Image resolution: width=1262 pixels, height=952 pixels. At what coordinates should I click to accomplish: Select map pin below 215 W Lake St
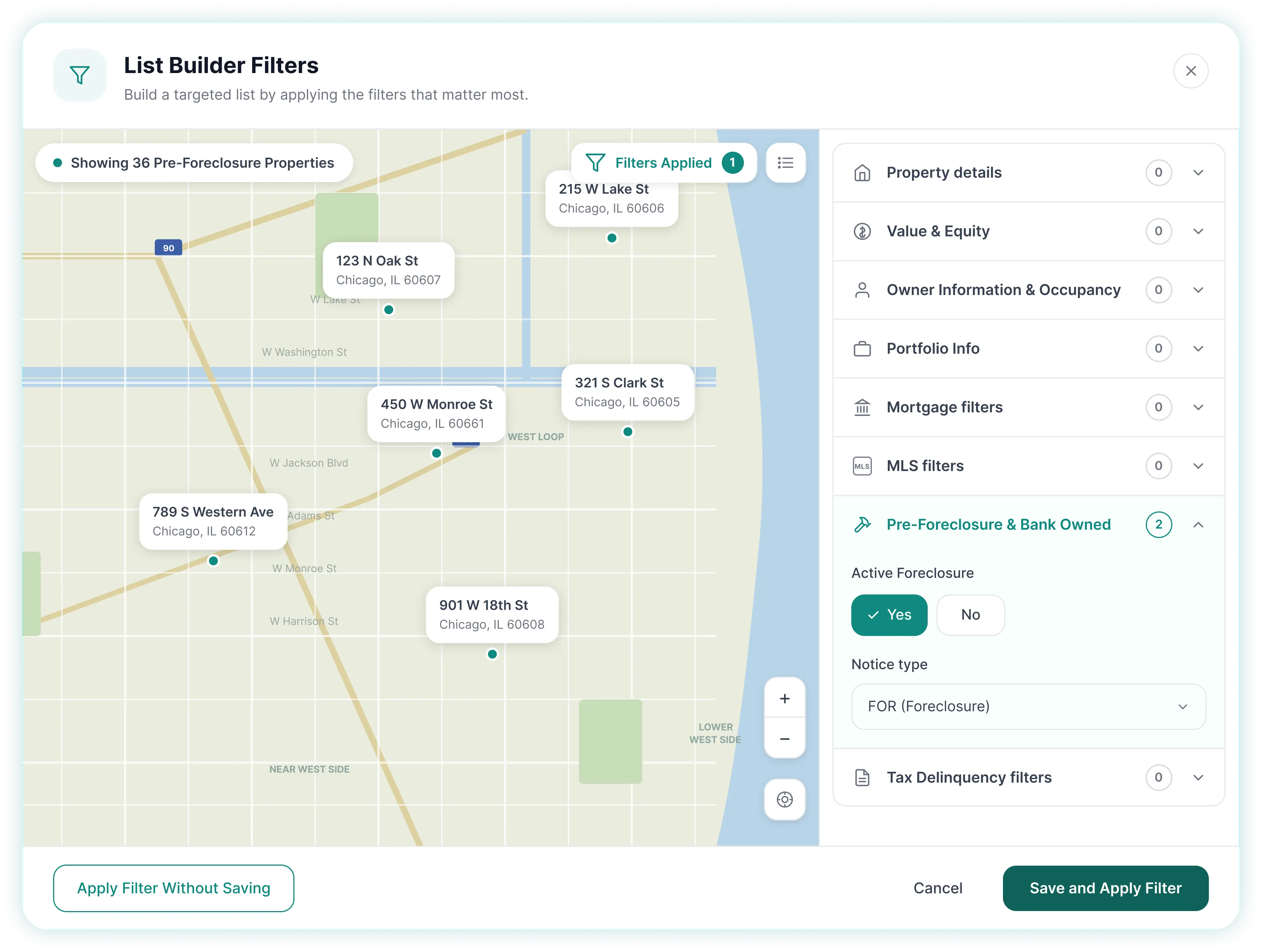[x=612, y=238]
